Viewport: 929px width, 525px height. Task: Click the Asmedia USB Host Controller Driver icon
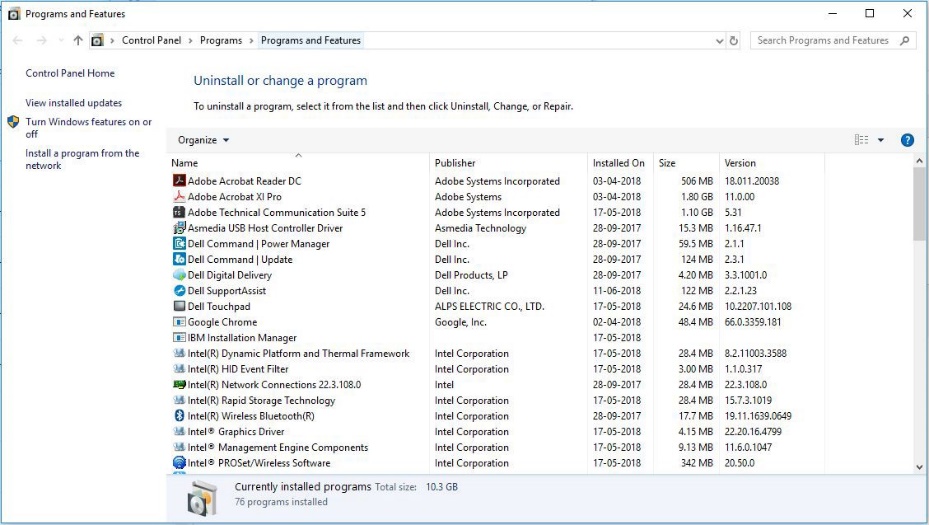pyautogui.click(x=179, y=228)
